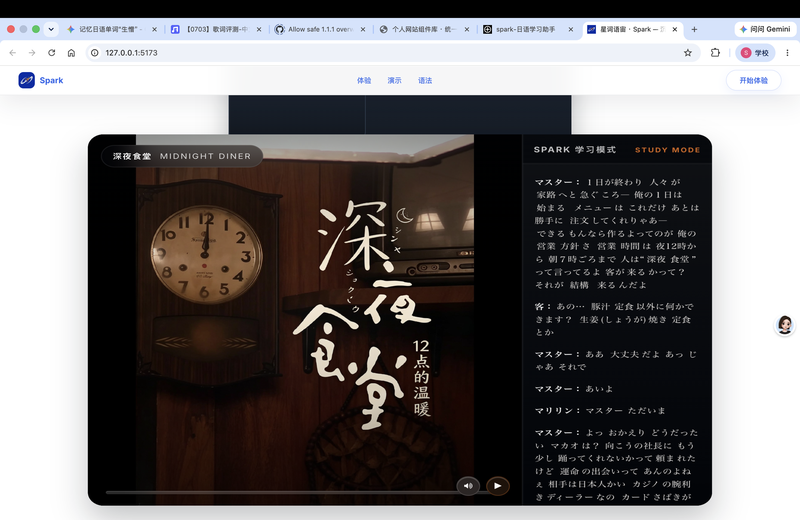Open a new browser tab

[x=694, y=29]
